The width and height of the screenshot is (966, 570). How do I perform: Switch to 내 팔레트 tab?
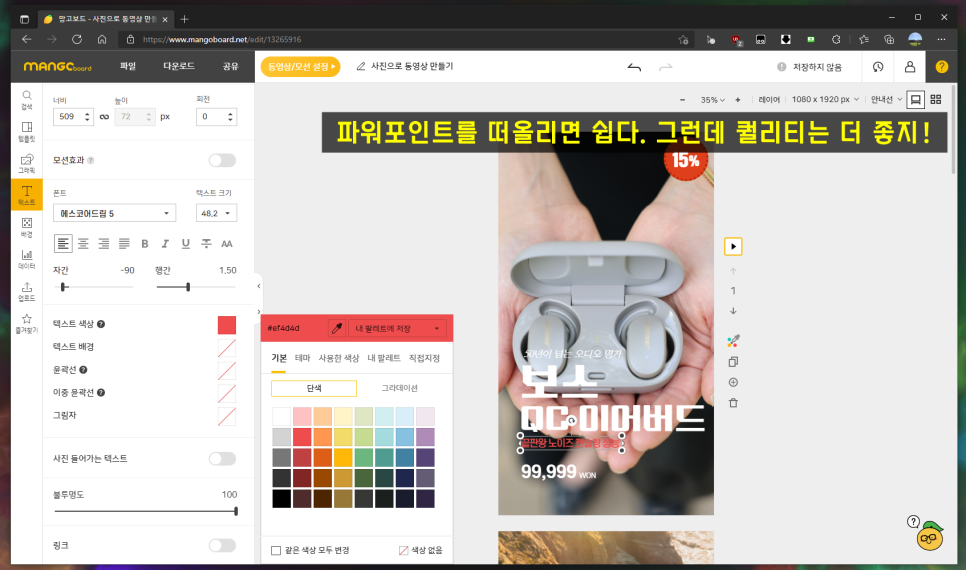384,358
